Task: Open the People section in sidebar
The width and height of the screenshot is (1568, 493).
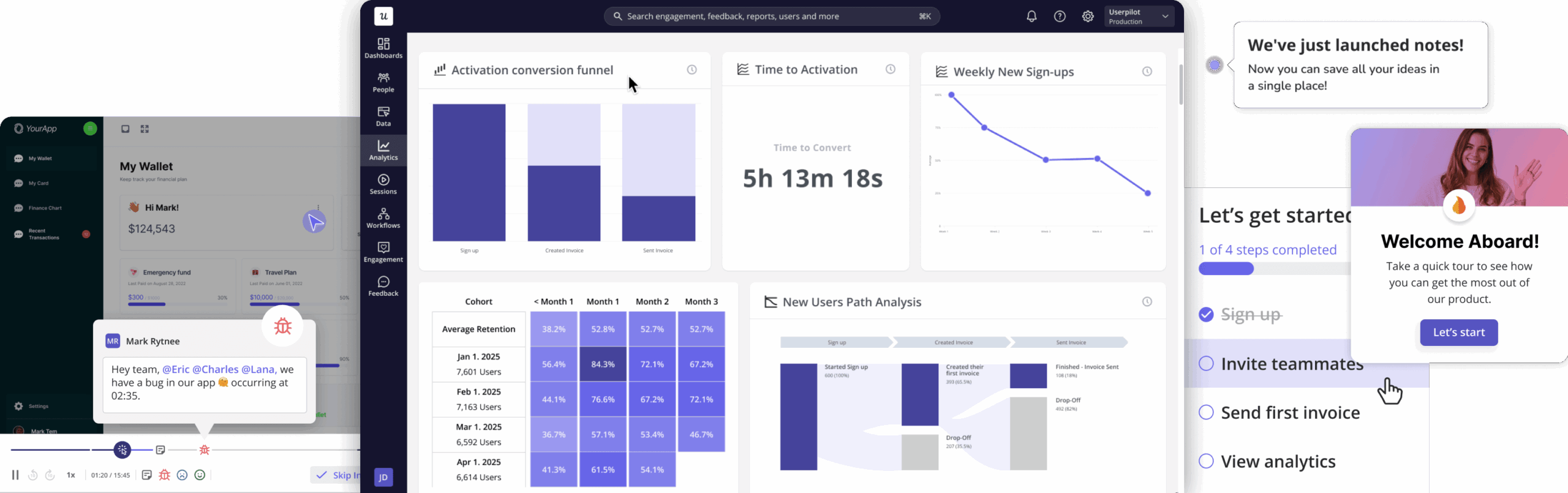Action: [383, 83]
